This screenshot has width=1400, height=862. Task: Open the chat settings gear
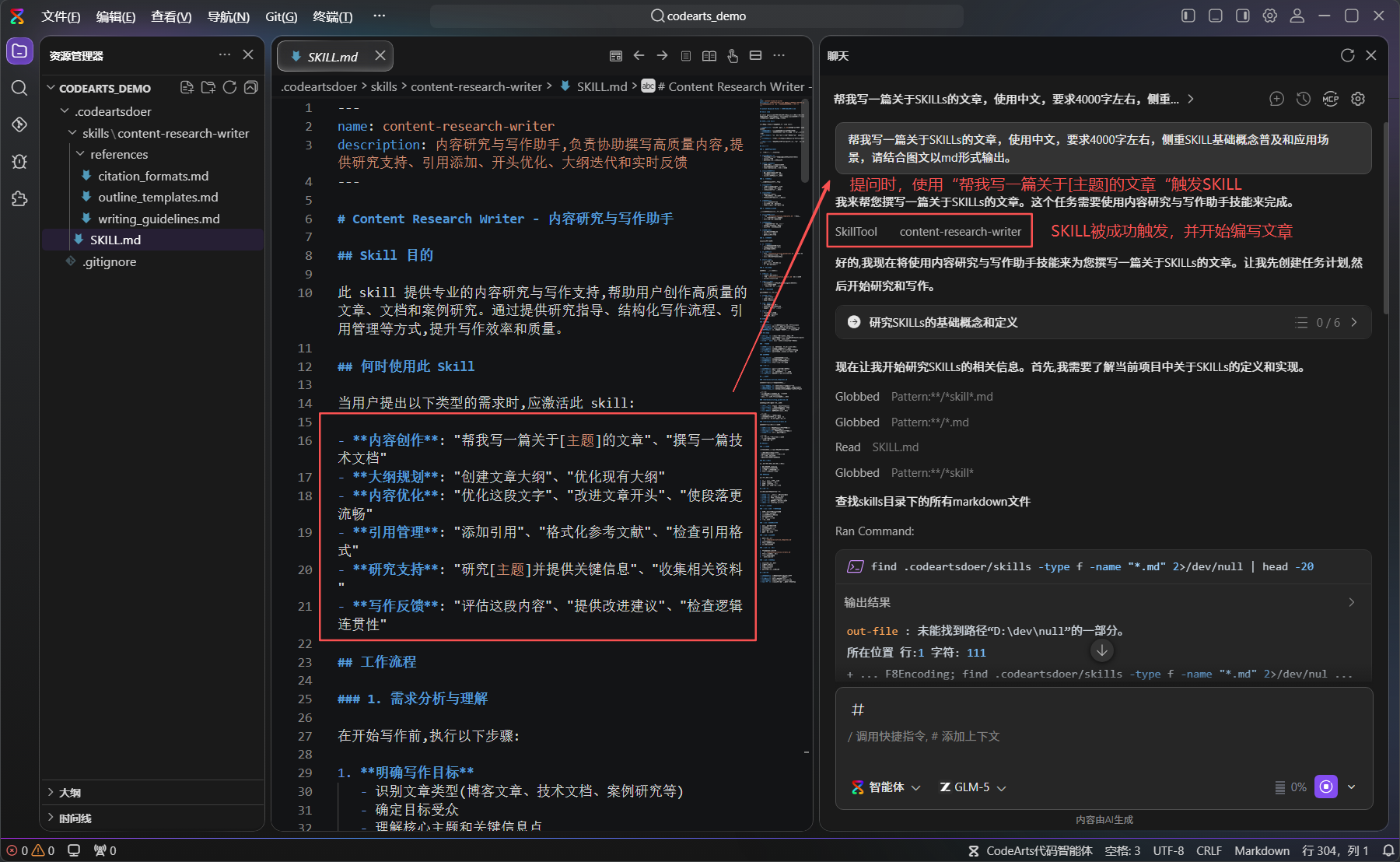[x=1358, y=99]
